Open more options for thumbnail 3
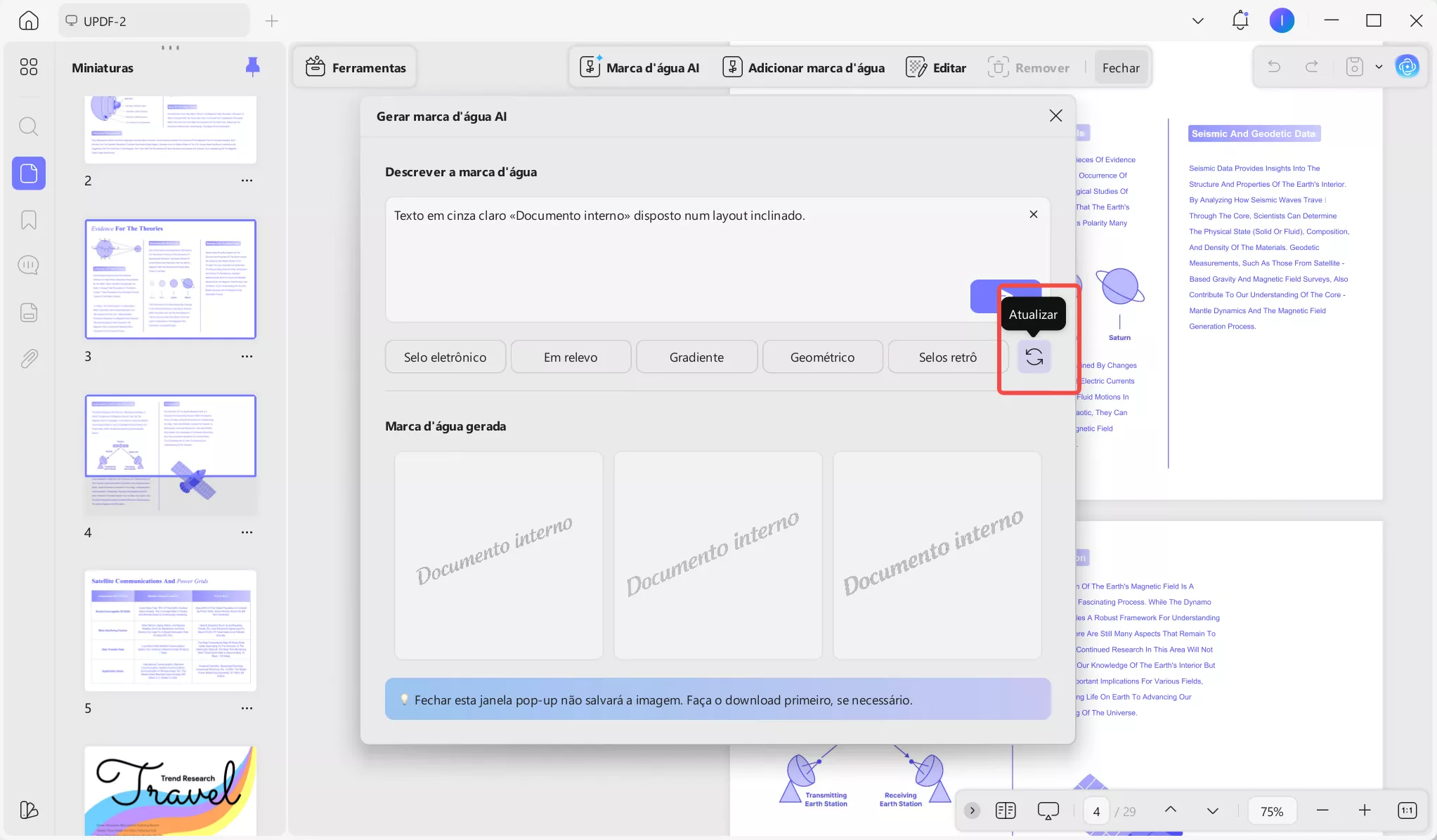This screenshot has height=840, width=1437. [247, 356]
